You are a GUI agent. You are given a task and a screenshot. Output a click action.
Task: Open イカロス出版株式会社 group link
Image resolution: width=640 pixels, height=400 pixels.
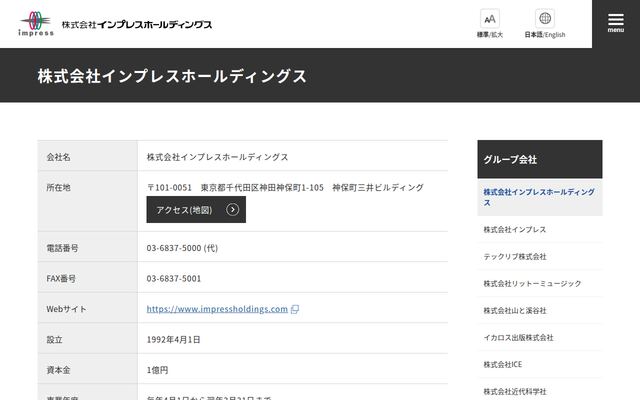[x=518, y=337]
